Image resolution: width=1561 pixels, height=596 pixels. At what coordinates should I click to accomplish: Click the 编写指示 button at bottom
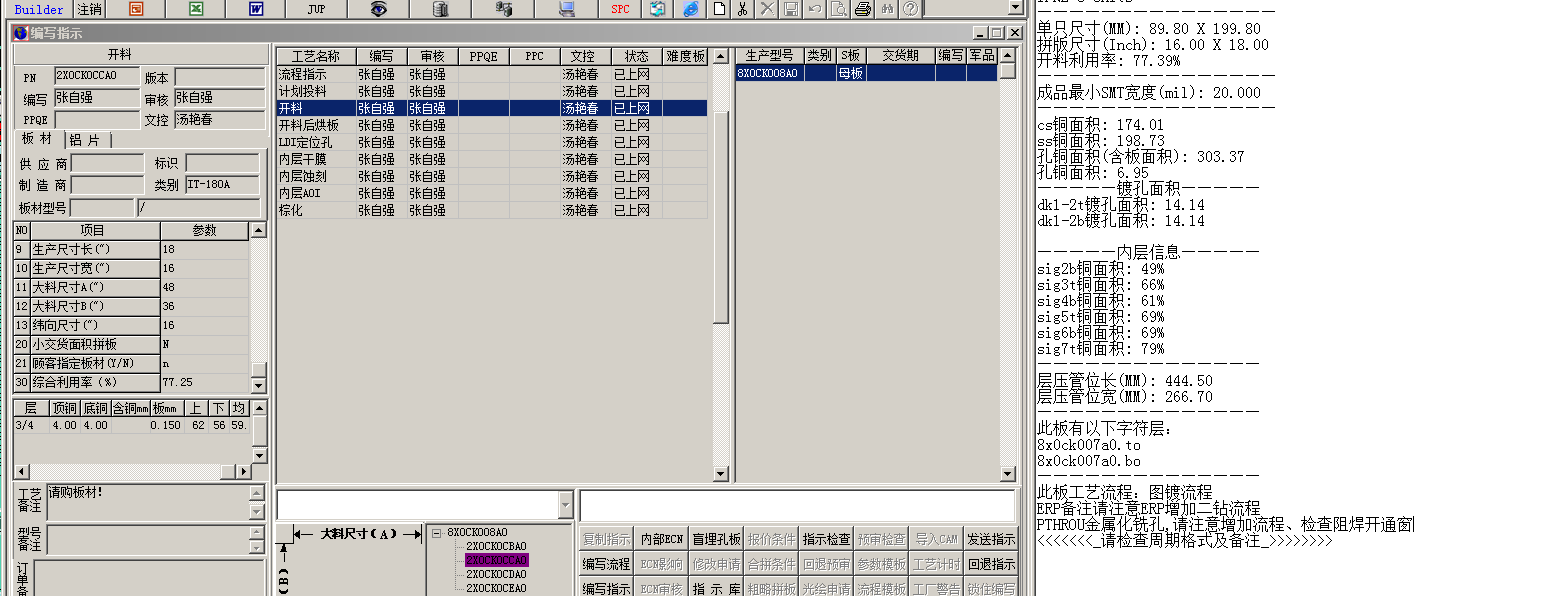[x=606, y=590]
